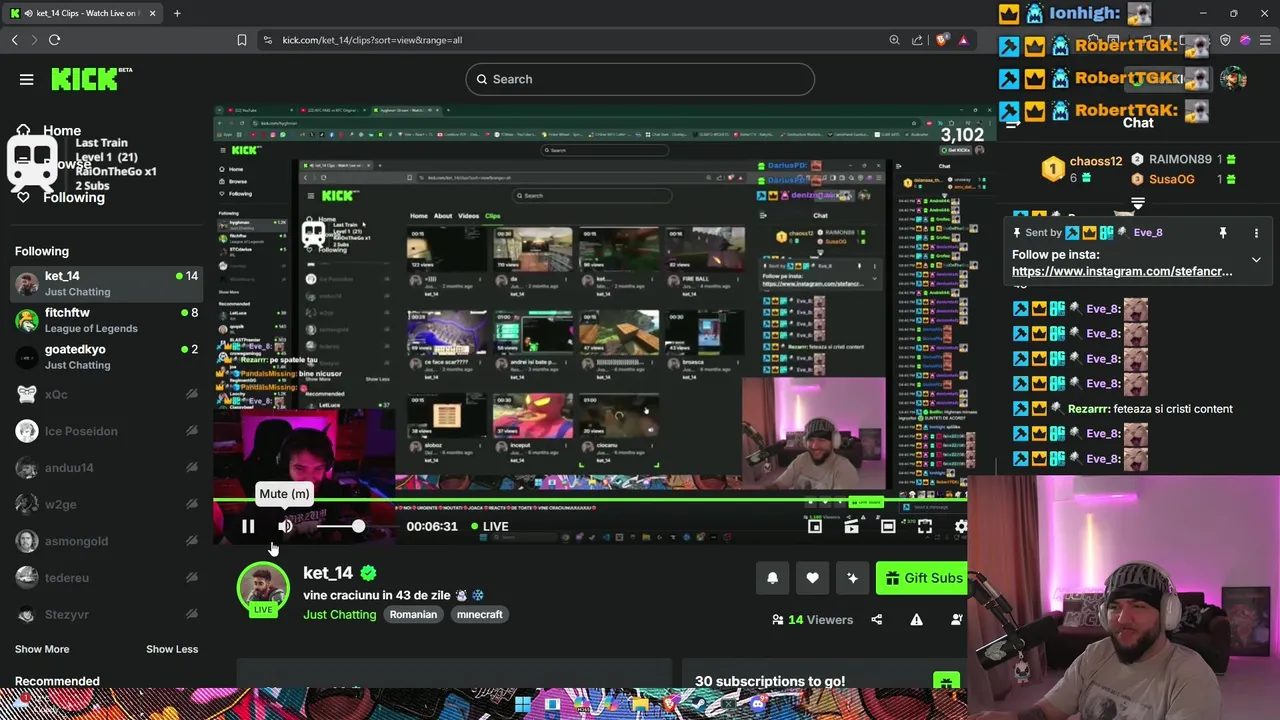
Task: Follow ket_14 with the heart button
Action: click(812, 578)
